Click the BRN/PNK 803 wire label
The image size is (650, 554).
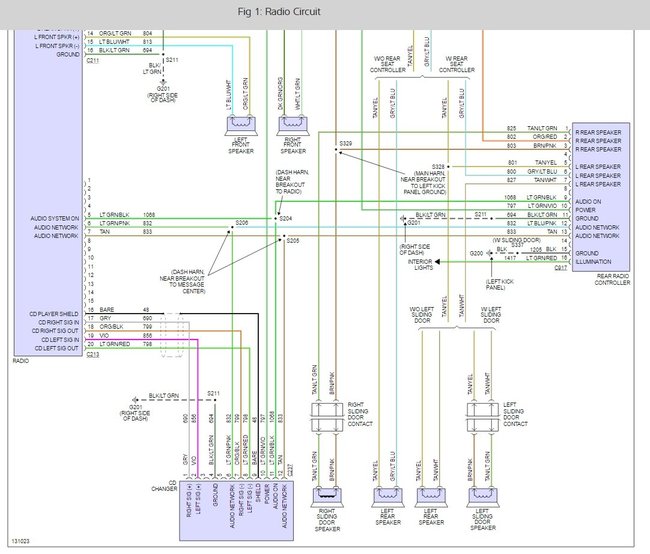(532, 146)
